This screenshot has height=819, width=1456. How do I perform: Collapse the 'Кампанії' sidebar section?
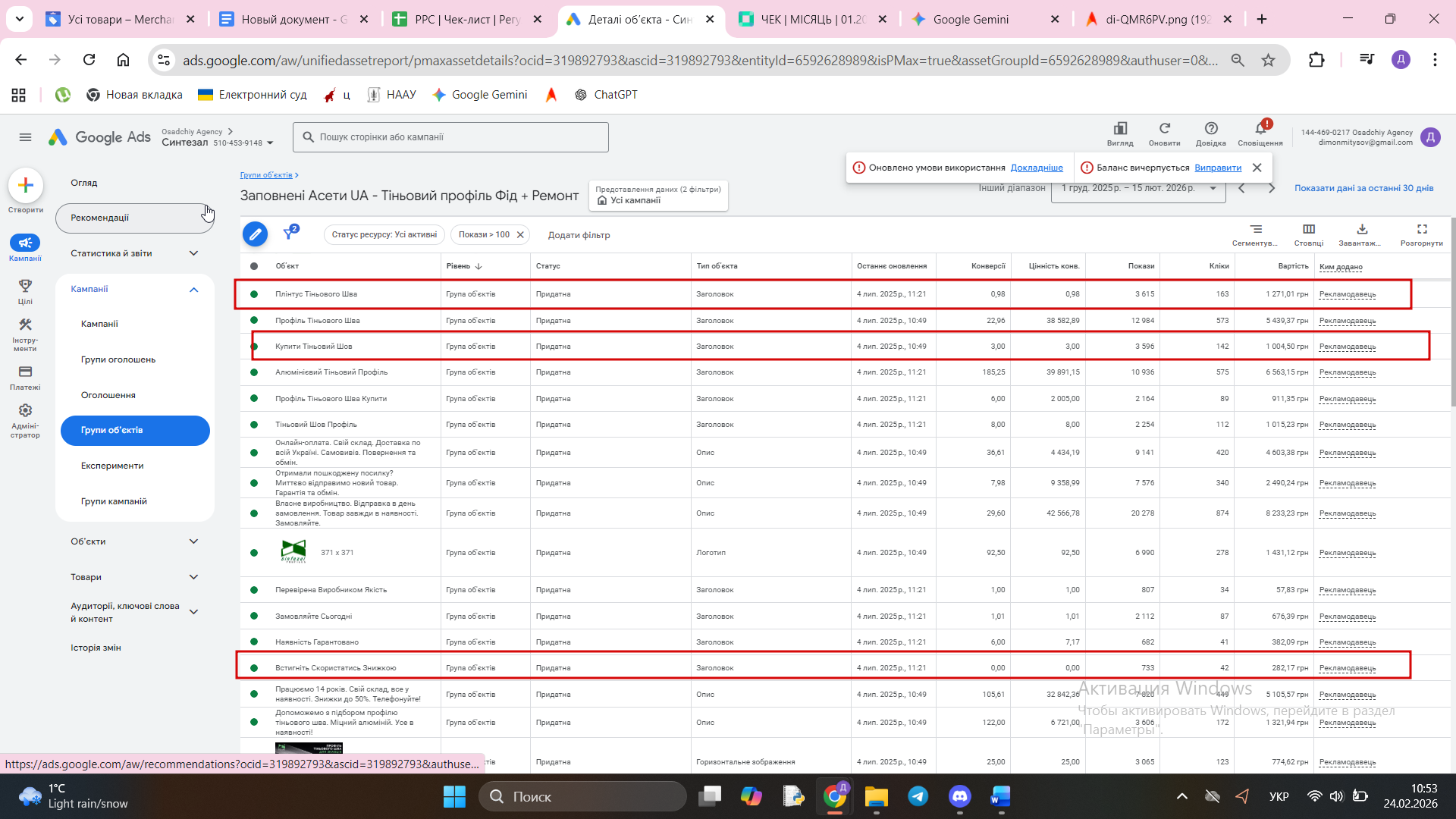193,290
